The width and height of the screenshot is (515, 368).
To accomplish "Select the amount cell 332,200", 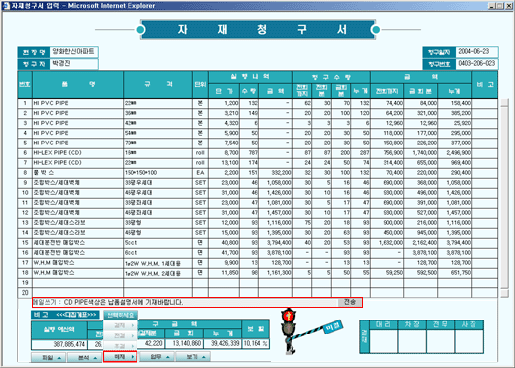I will (x=275, y=173).
